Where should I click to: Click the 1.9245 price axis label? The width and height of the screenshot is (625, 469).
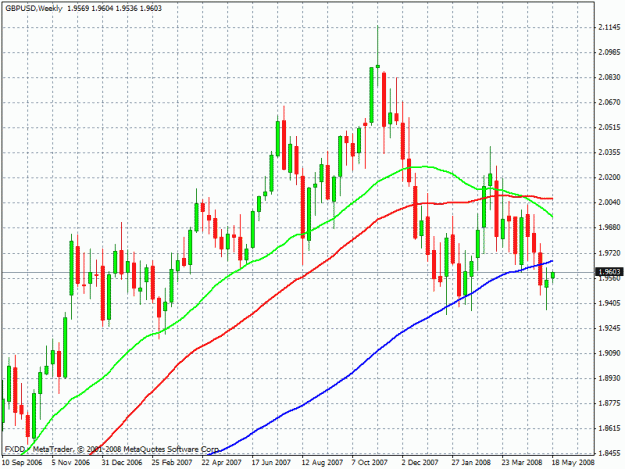609,328
